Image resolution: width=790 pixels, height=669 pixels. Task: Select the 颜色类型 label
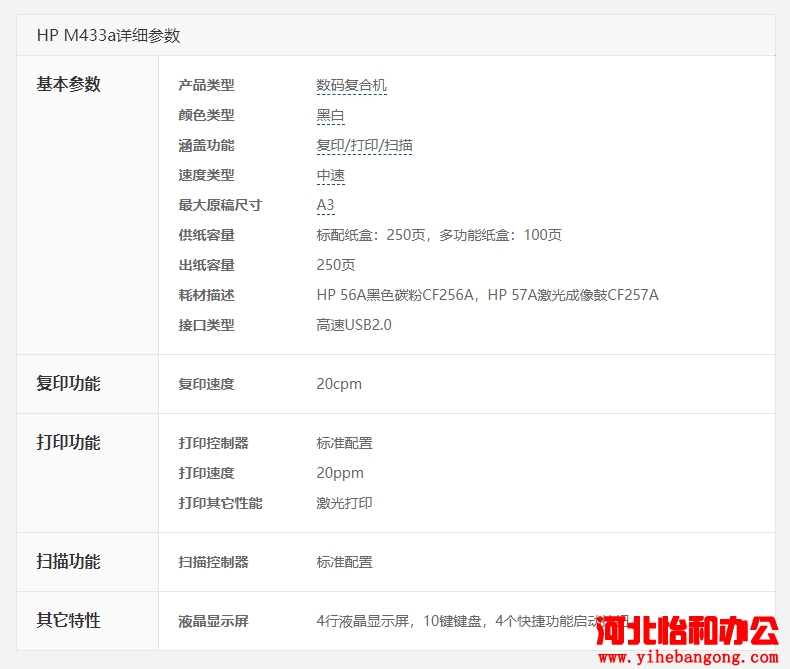tap(207, 115)
